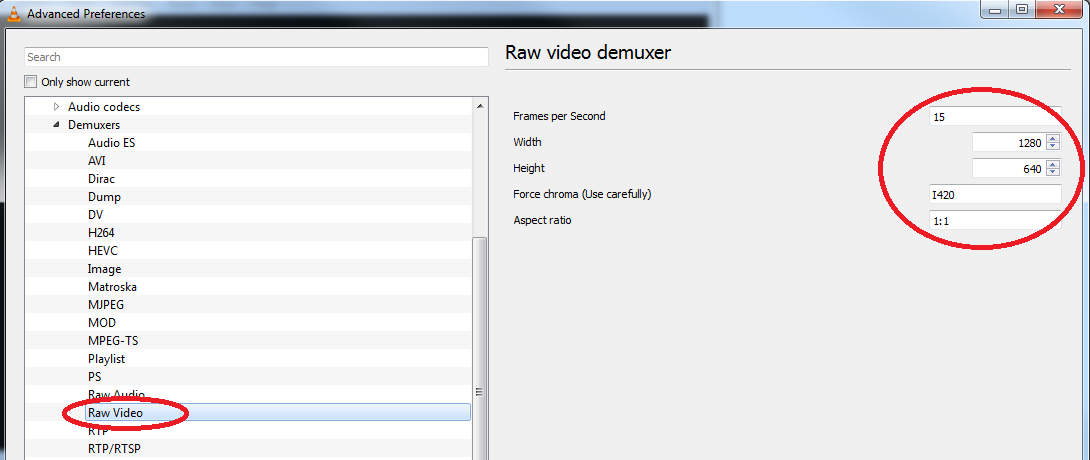1090x460 pixels.
Task: Click the Force chroma (Use carefully) label
Action: pyautogui.click(x=582, y=195)
